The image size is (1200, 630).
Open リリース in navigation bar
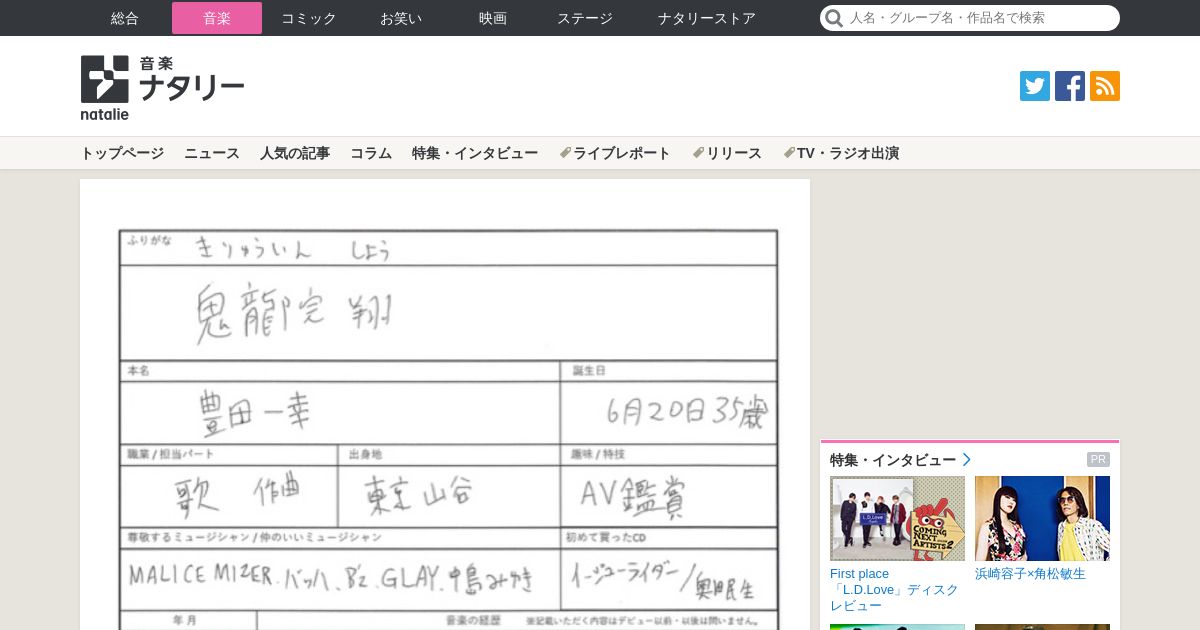click(x=727, y=153)
